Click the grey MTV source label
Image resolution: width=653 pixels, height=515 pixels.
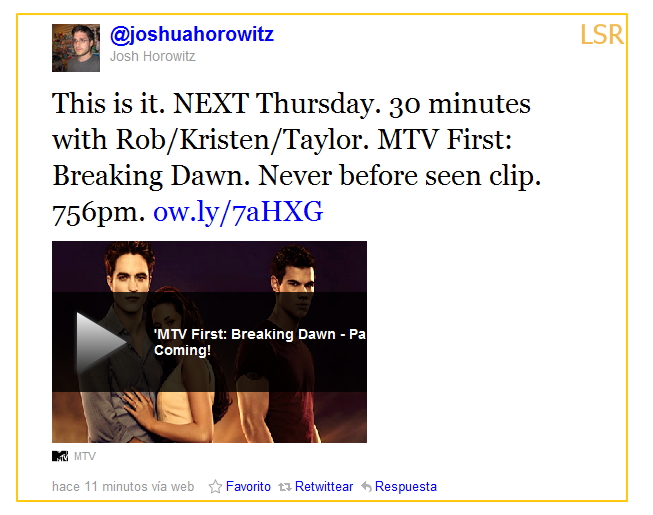coord(85,456)
